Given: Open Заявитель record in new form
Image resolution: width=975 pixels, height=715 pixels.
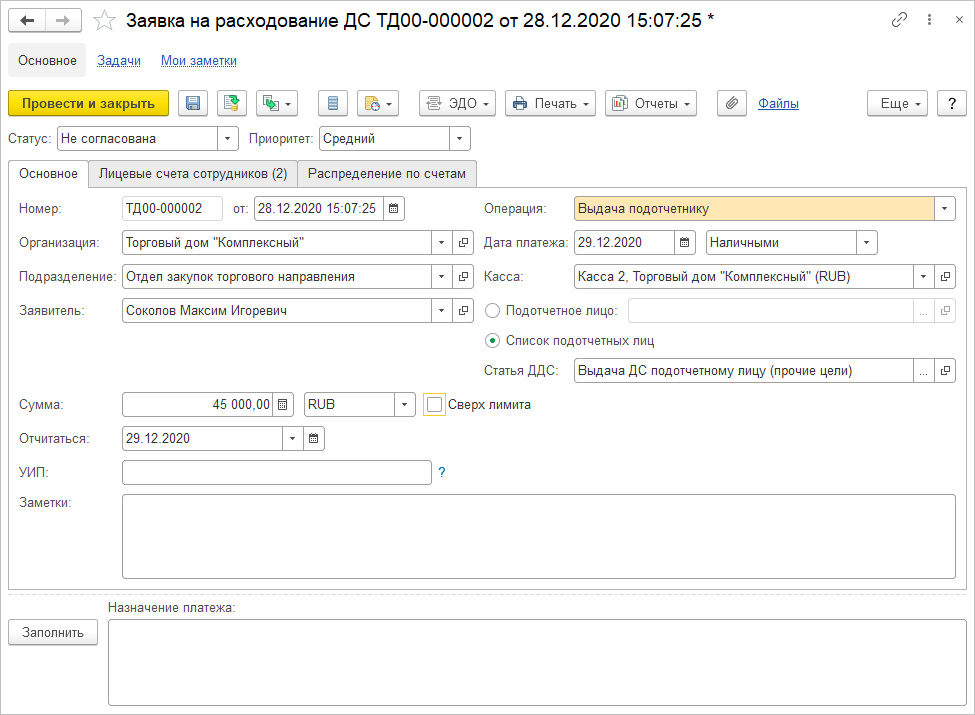Looking at the screenshot, I should pyautogui.click(x=463, y=310).
